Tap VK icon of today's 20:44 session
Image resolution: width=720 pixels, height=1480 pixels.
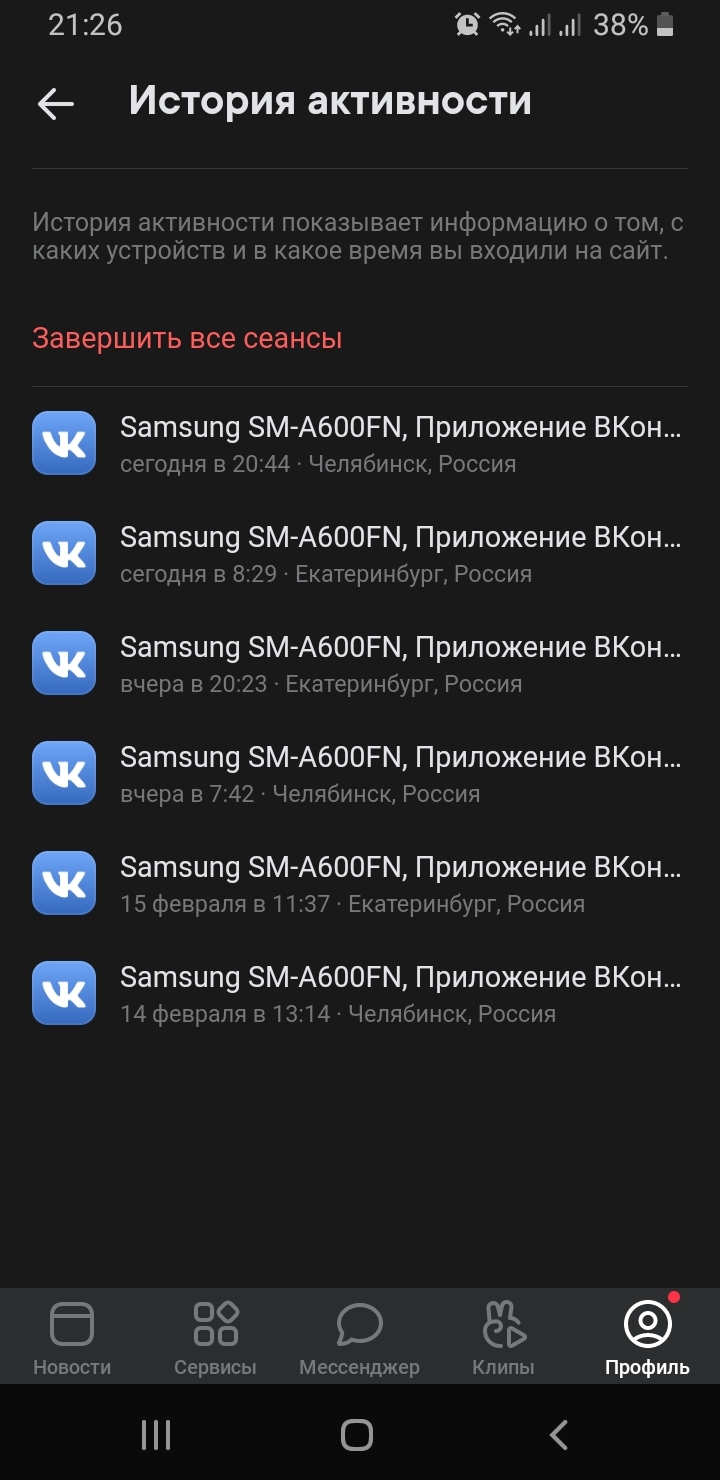(x=64, y=443)
